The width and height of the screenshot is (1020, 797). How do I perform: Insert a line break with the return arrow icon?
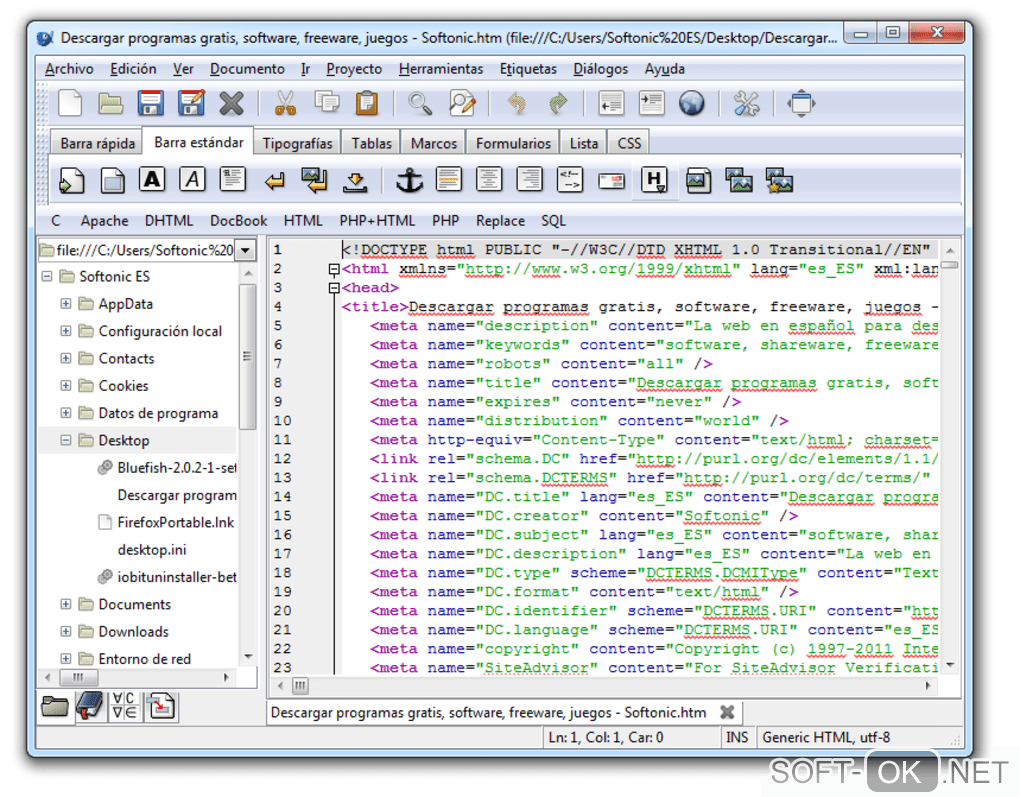point(275,181)
